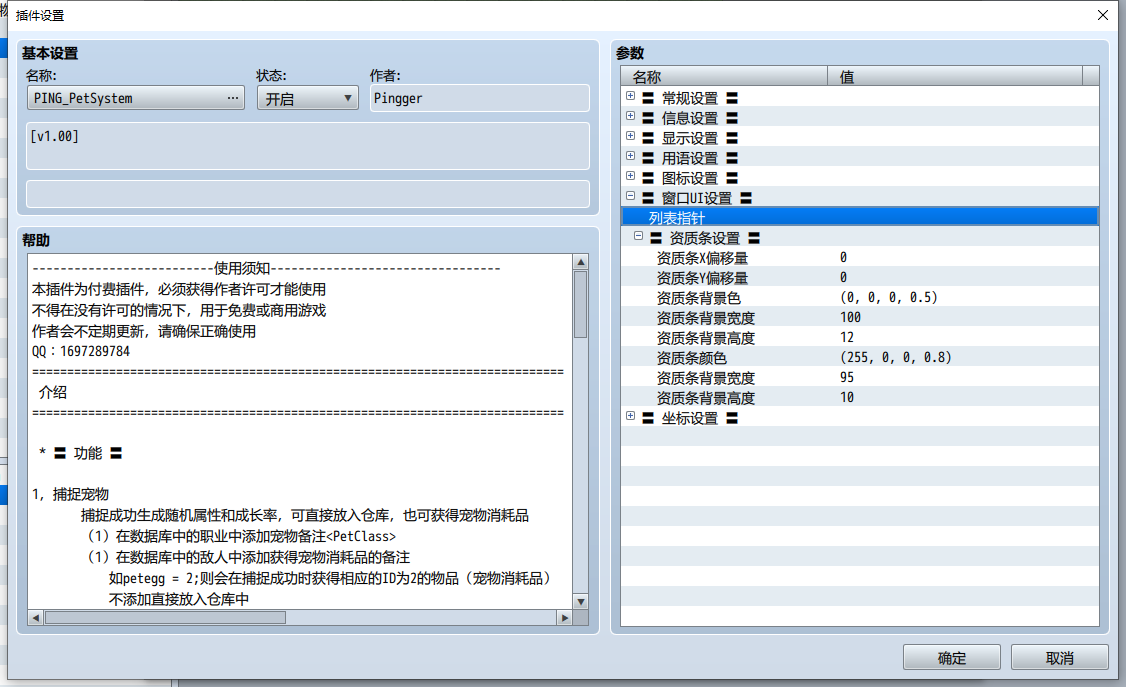The width and height of the screenshot is (1126, 687).
Task: Click the help horizontal scrollbar thumb
Action: (165, 617)
